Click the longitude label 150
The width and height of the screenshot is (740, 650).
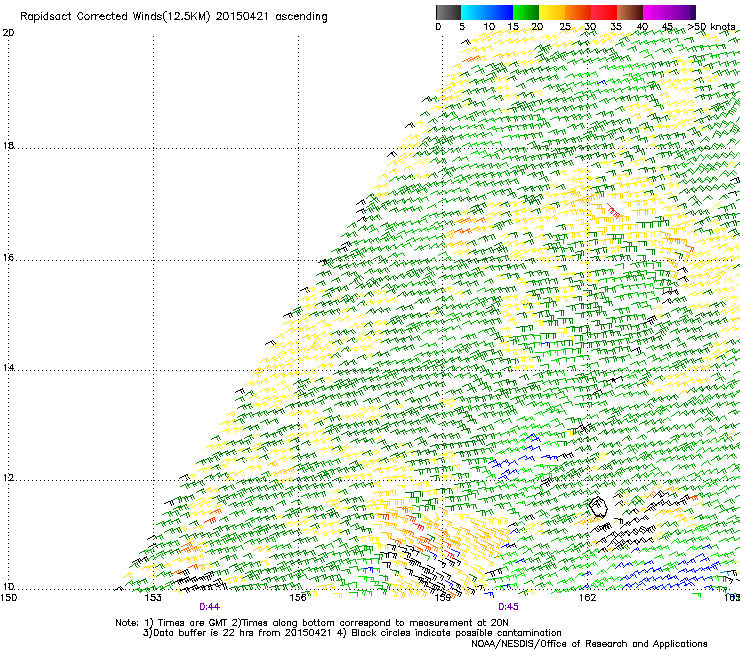tap(8, 598)
